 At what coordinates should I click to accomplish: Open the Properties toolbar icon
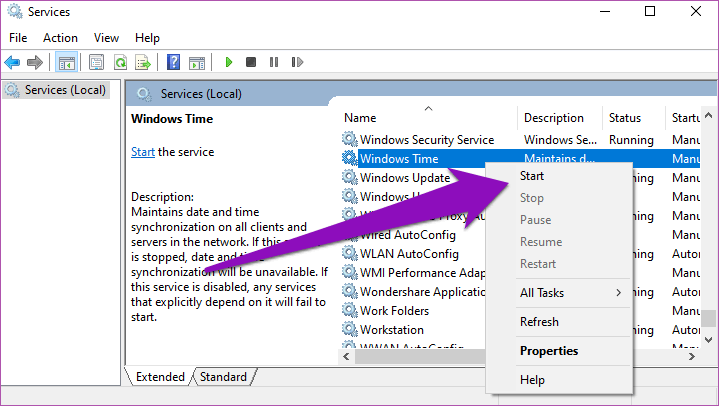point(96,62)
